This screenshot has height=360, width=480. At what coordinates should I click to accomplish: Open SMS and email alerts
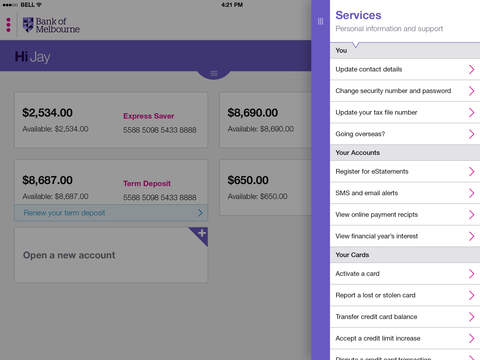pyautogui.click(x=405, y=193)
